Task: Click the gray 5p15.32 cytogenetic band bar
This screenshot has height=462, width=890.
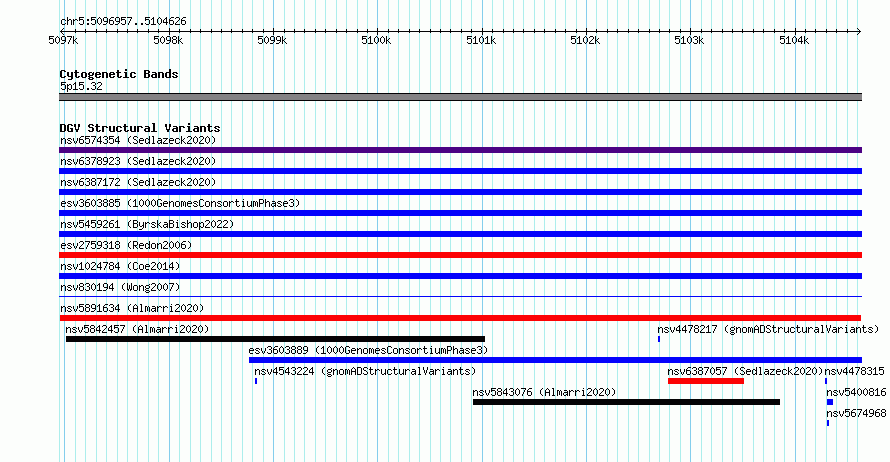Action: point(460,97)
